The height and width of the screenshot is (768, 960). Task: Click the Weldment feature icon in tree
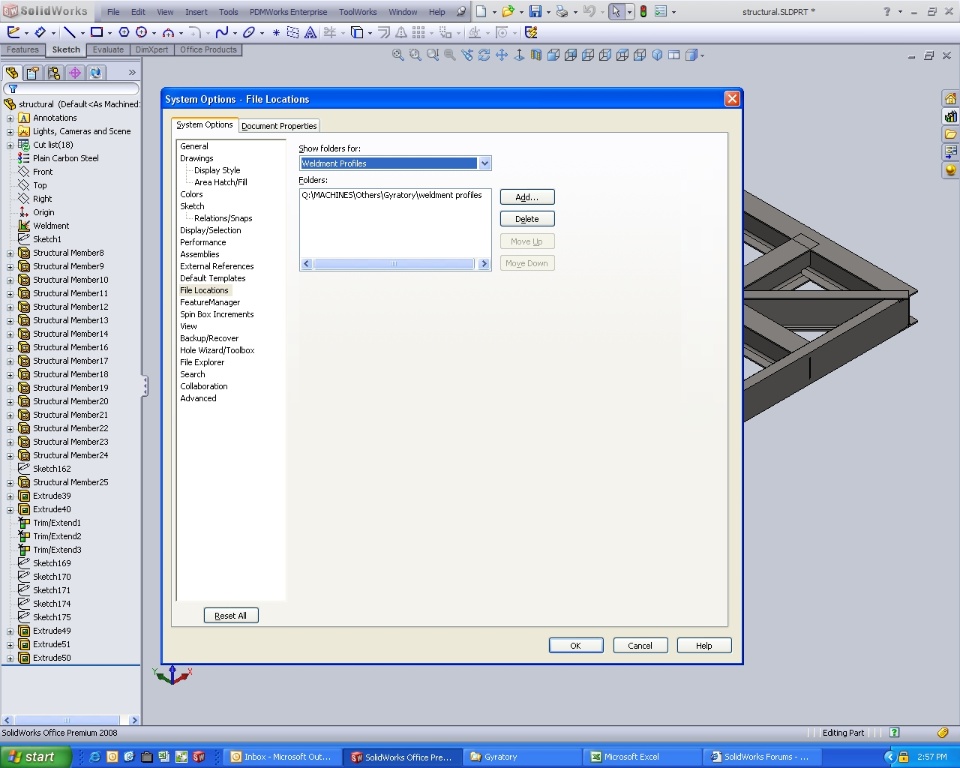click(x=25, y=226)
